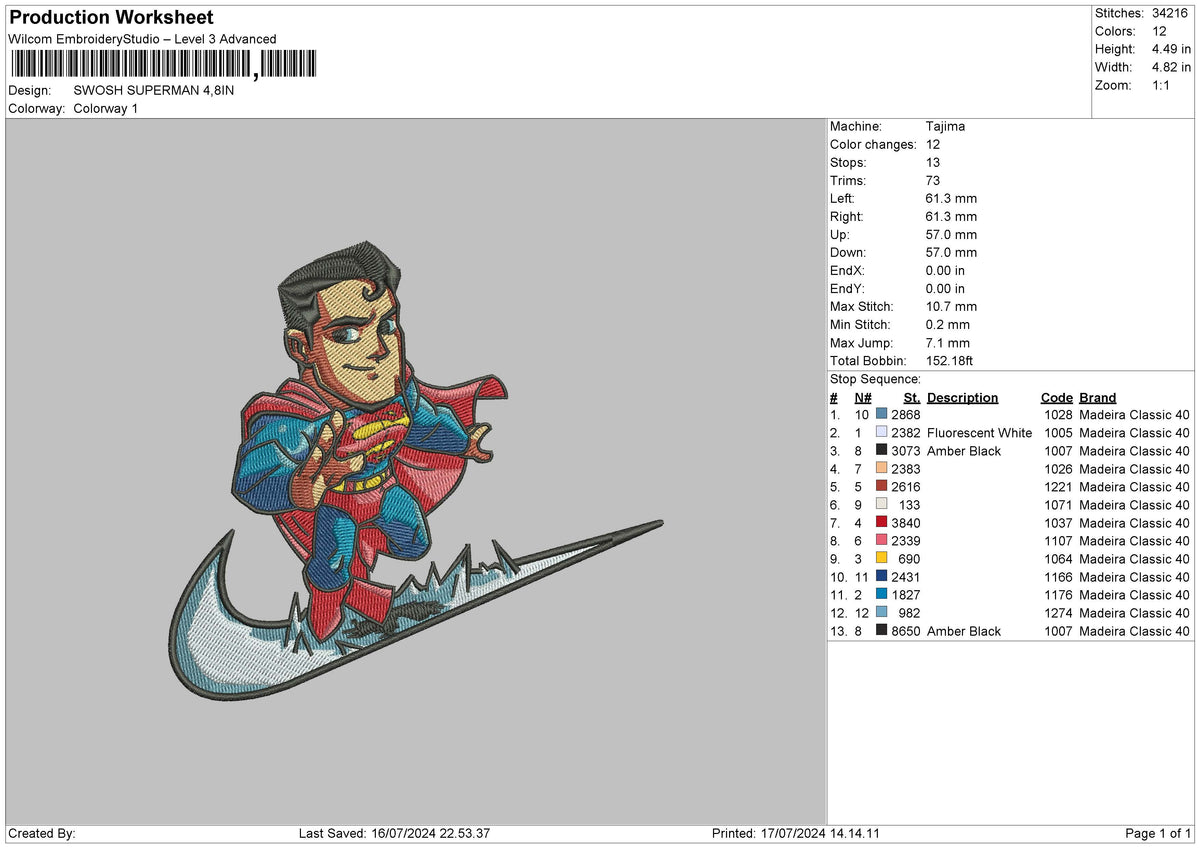Viewport: 1200px width, 848px height.
Task: Select the Colorway 1 value
Action: point(106,108)
